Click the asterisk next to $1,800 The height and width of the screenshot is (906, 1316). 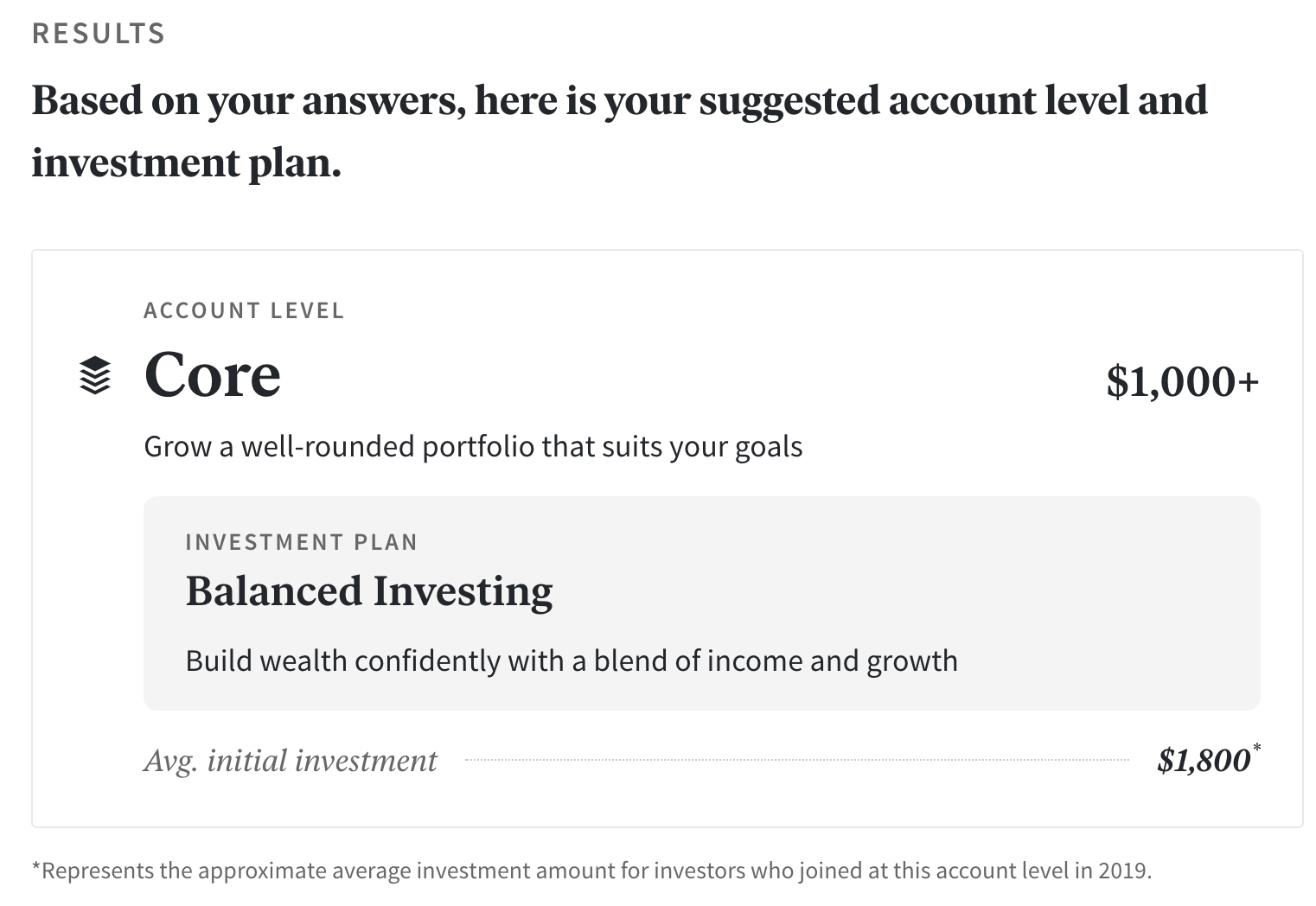pos(1256,748)
